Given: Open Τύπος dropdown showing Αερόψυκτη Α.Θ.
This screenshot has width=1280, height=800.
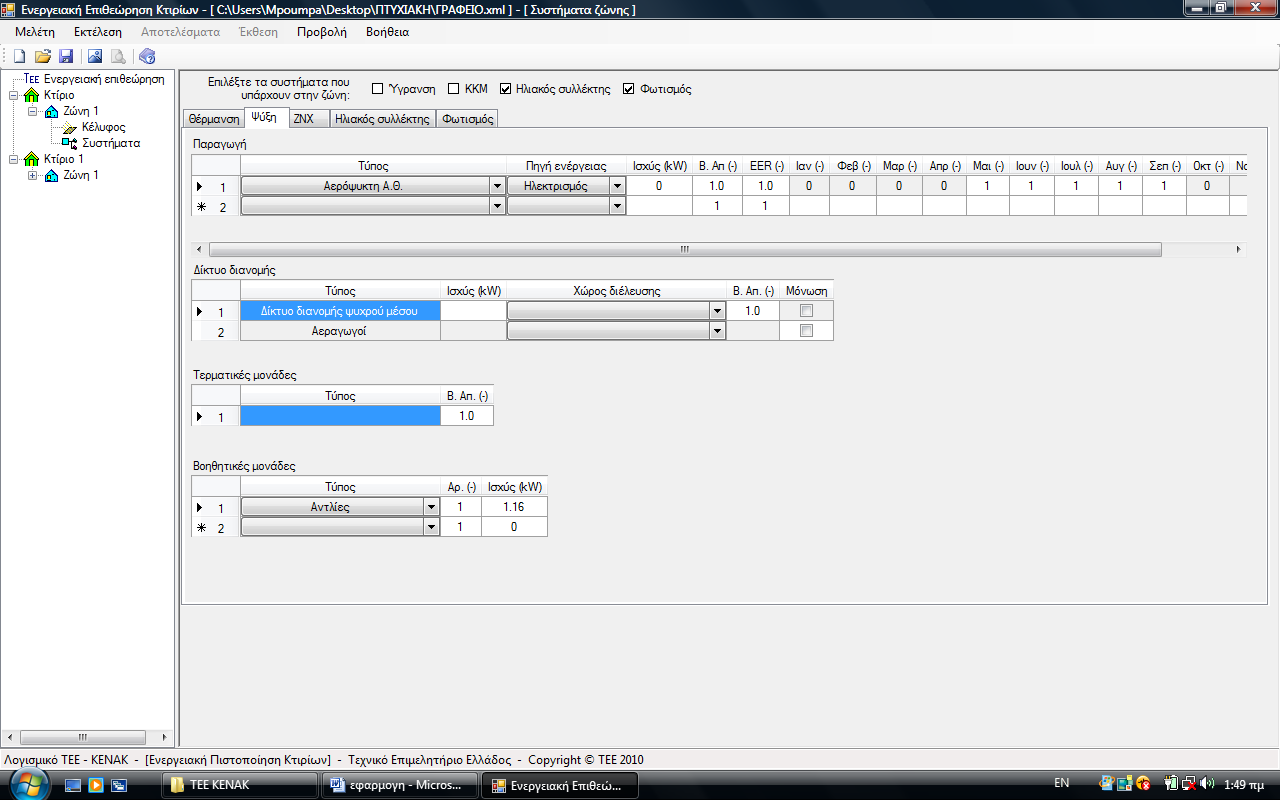Looking at the screenshot, I should pos(497,186).
